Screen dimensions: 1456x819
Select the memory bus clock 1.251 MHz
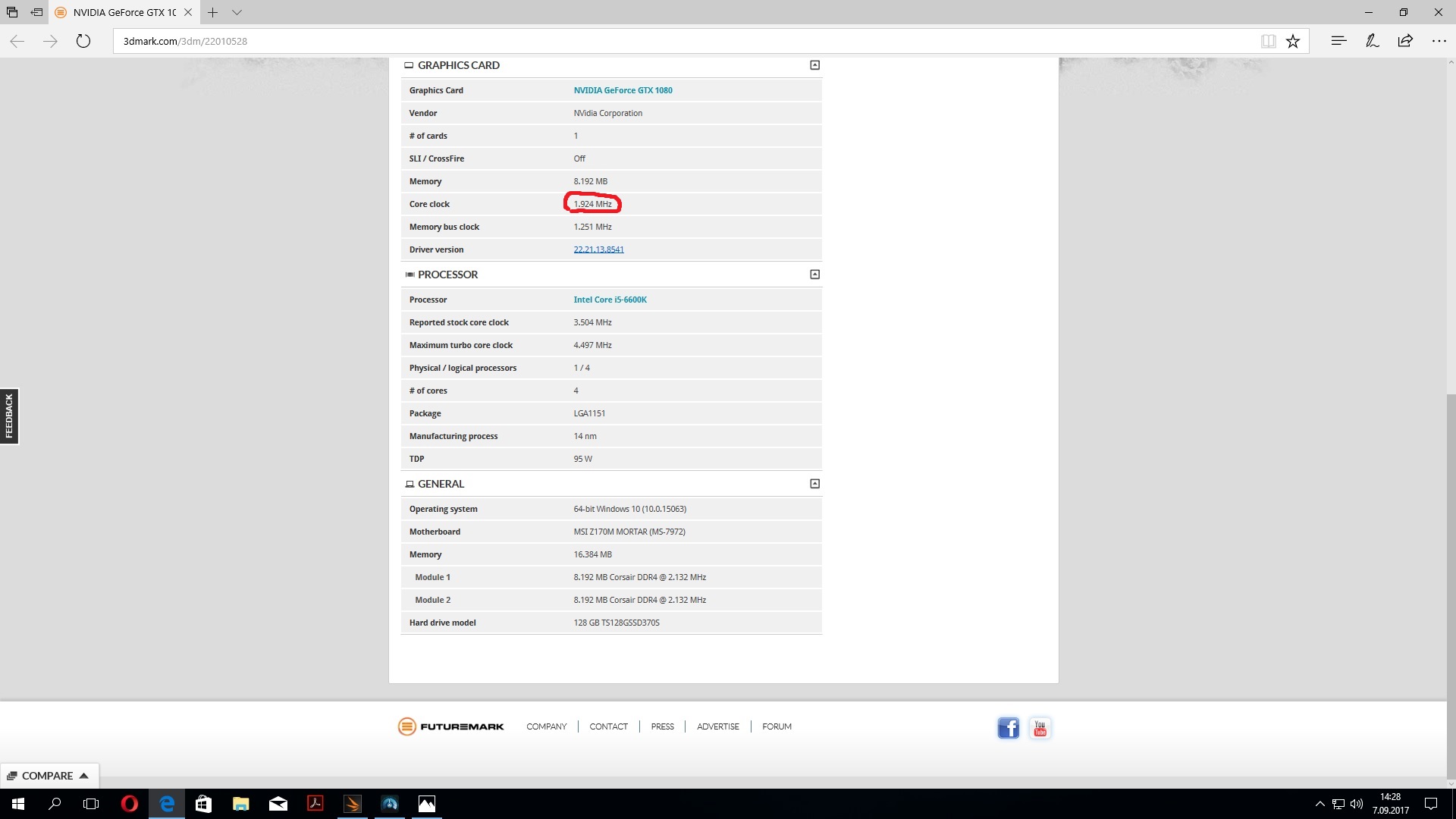[x=592, y=227]
